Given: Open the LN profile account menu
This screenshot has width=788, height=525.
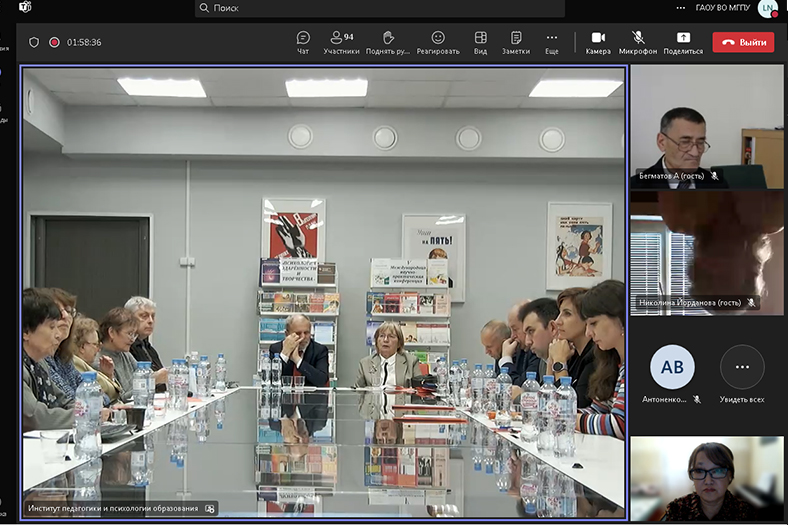Looking at the screenshot, I should [767, 8].
